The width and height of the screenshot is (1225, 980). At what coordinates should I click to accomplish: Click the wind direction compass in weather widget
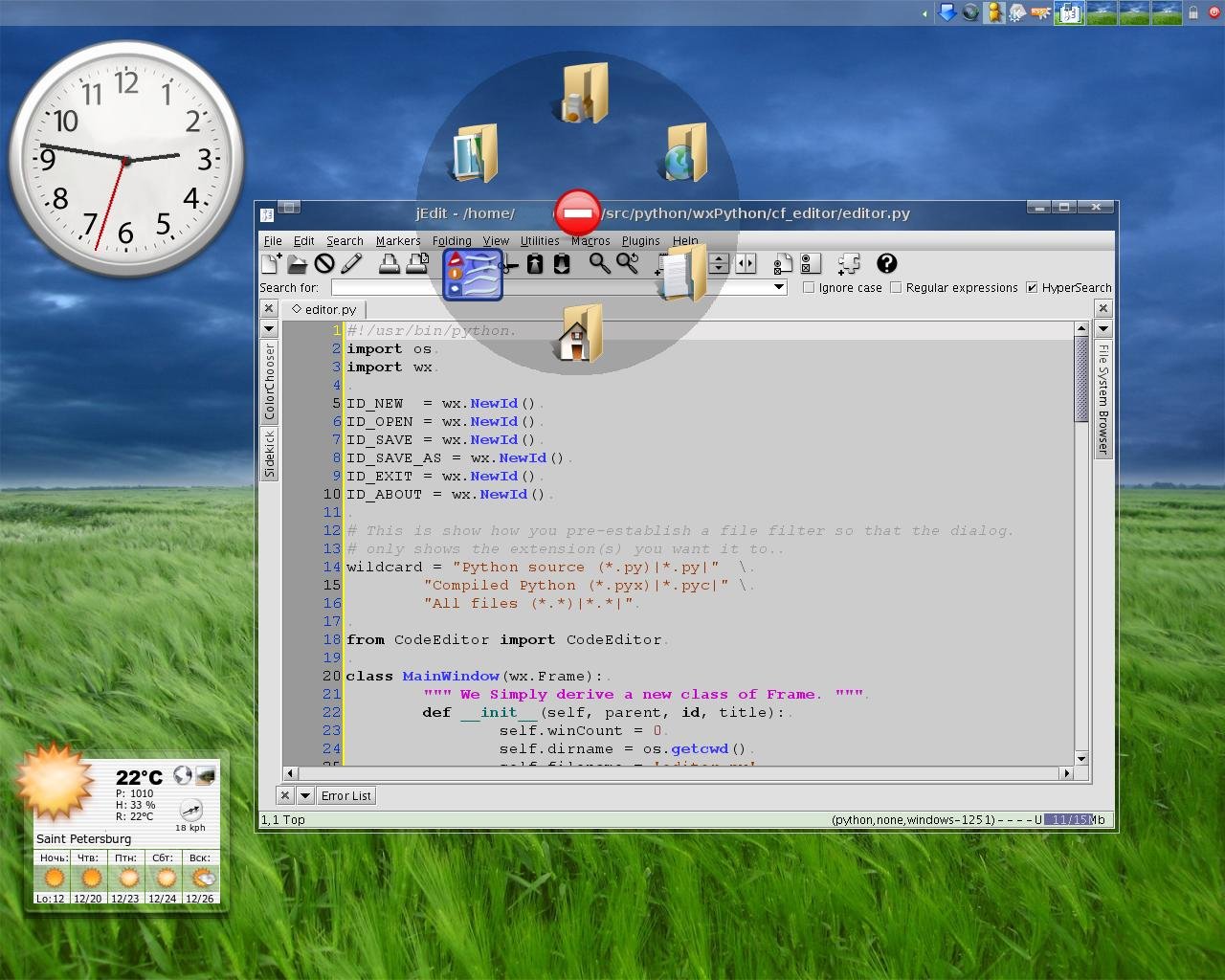tap(190, 810)
